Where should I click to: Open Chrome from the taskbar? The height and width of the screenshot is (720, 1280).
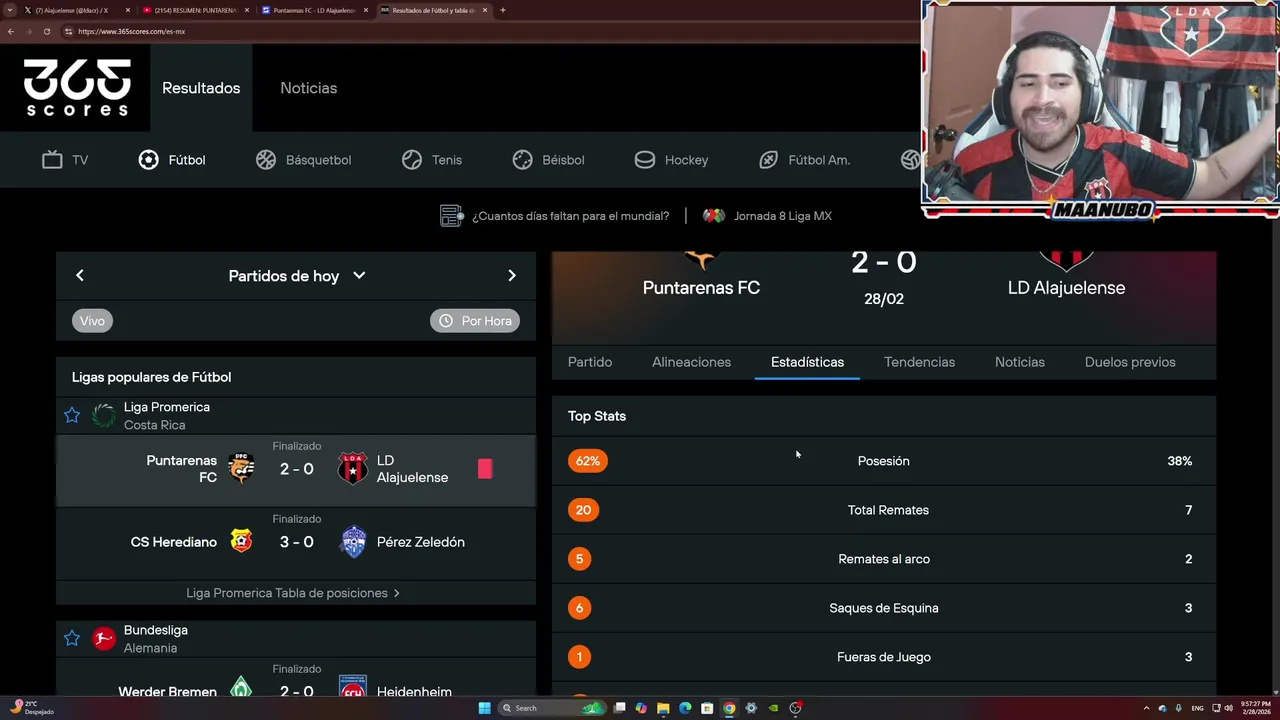point(729,708)
